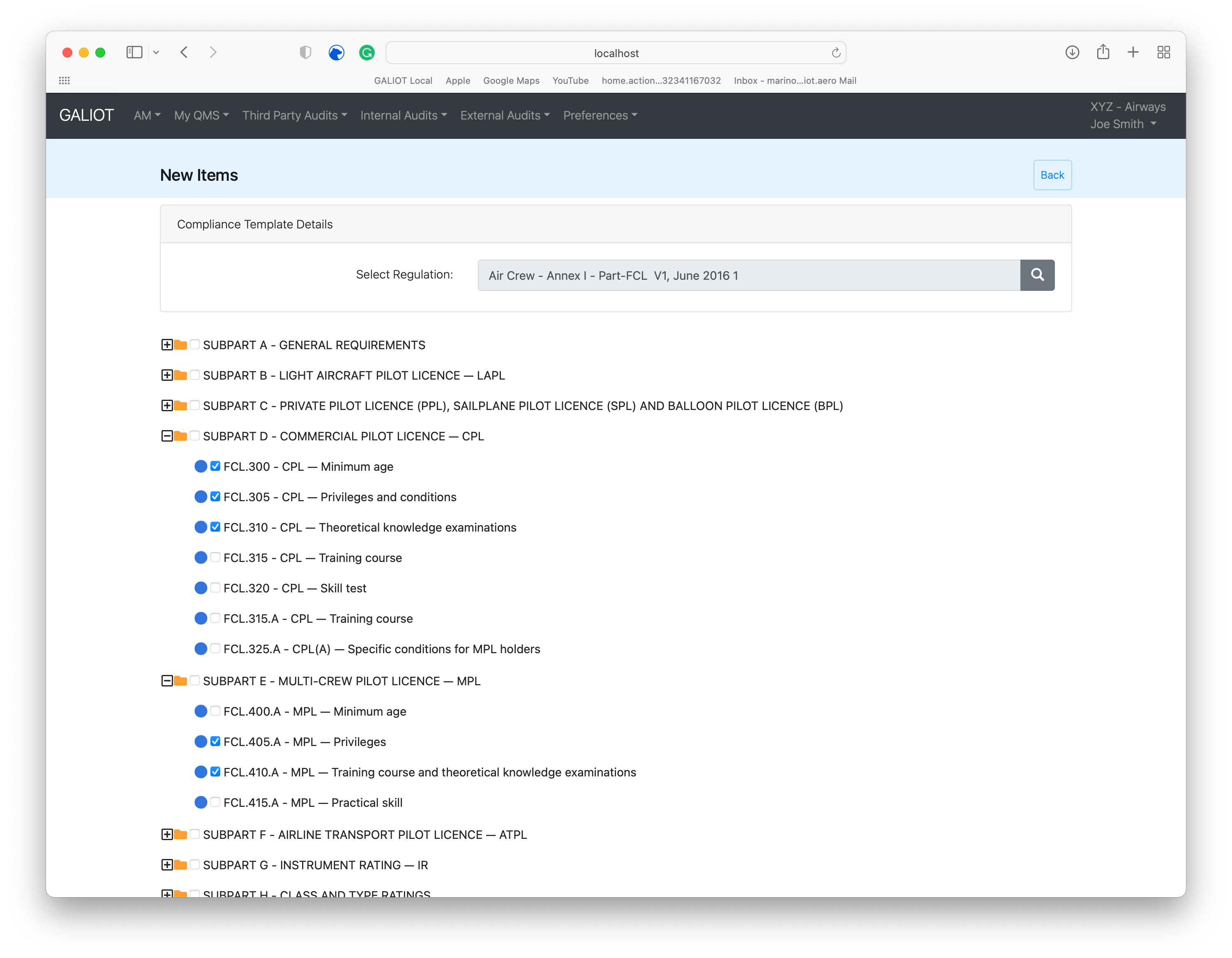
Task: Click the folder icon of SUBPART G
Action: pos(180,864)
